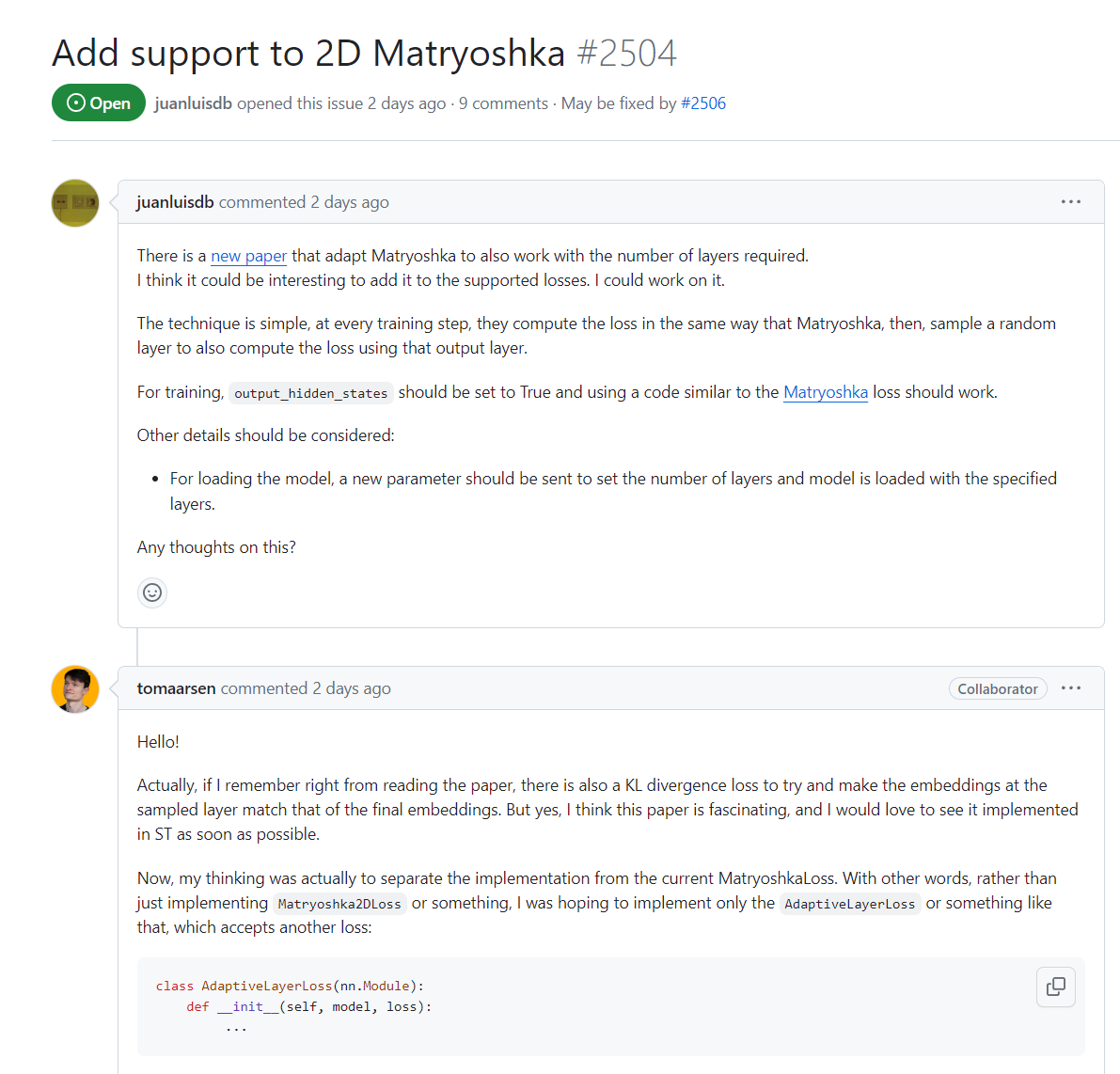Open the 'new paper' link
Viewport: 1120px width, 1074px height.
pos(248,256)
